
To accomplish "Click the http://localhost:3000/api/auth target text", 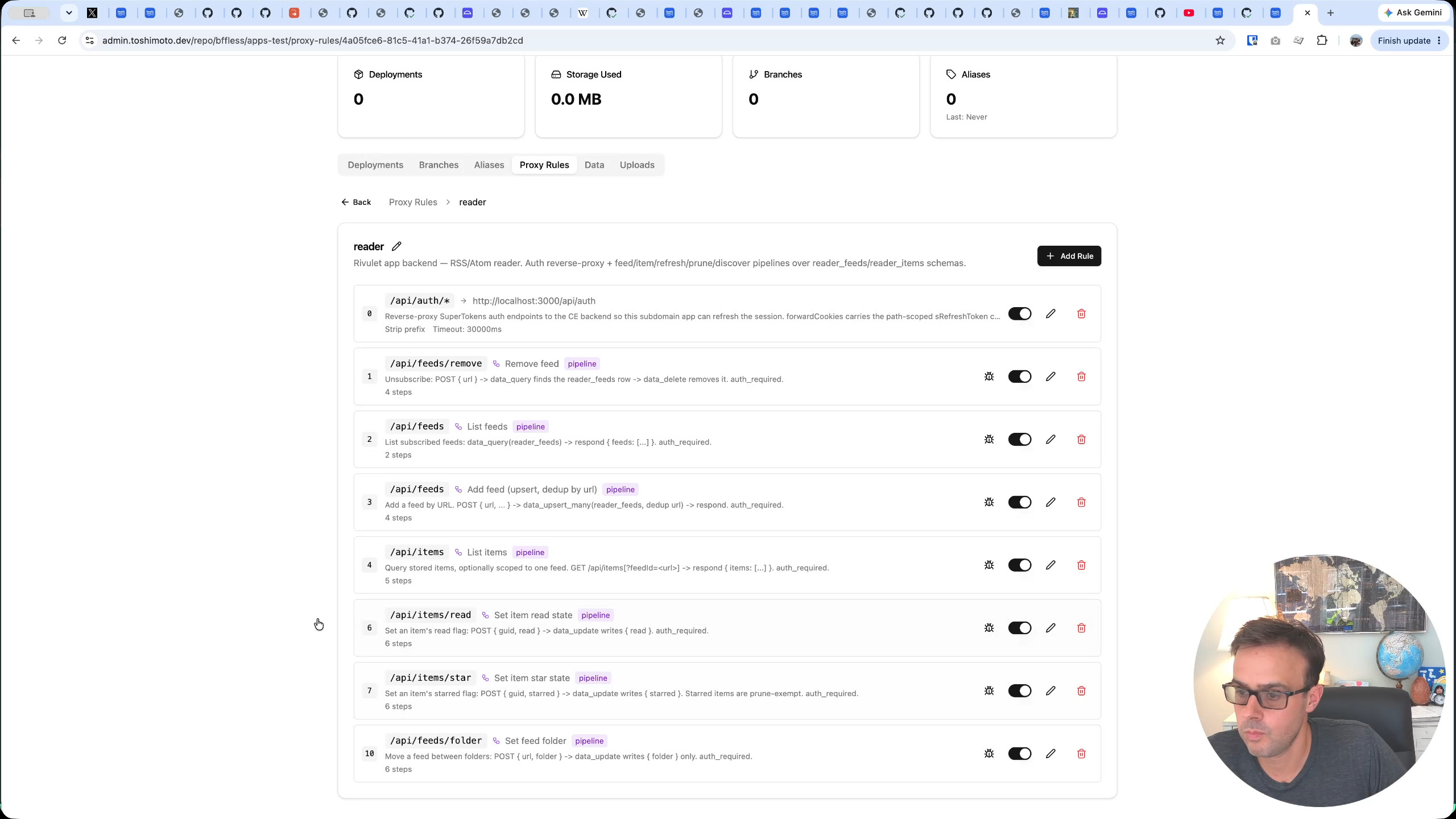I will [534, 301].
